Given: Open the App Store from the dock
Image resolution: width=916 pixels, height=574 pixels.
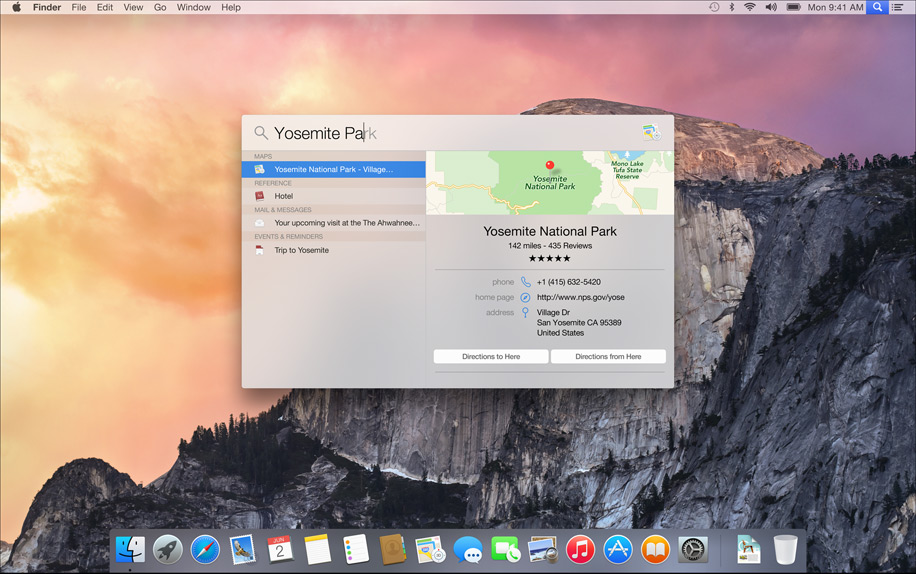Looking at the screenshot, I should point(618,549).
